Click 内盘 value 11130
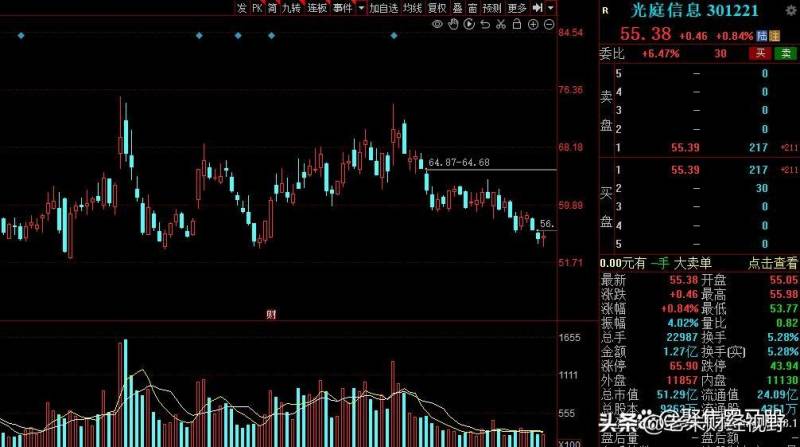The width and height of the screenshot is (800, 447). pos(783,380)
